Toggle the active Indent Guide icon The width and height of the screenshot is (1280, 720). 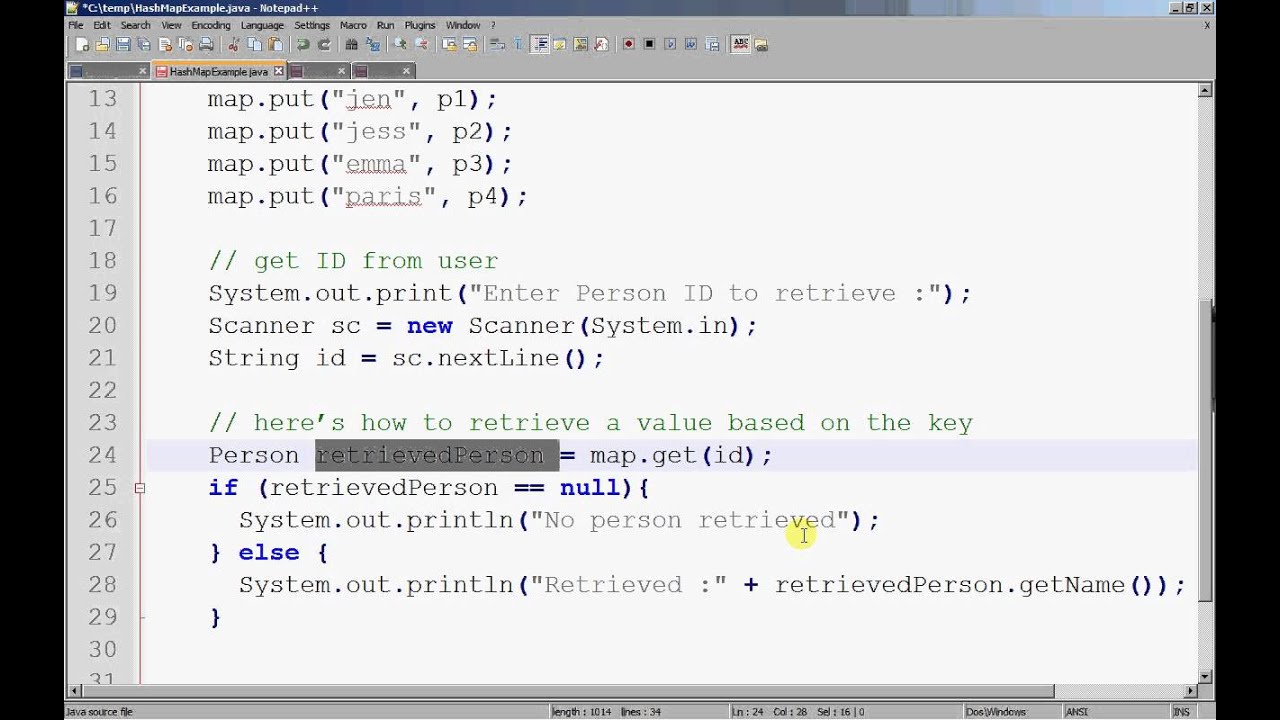[x=539, y=44]
